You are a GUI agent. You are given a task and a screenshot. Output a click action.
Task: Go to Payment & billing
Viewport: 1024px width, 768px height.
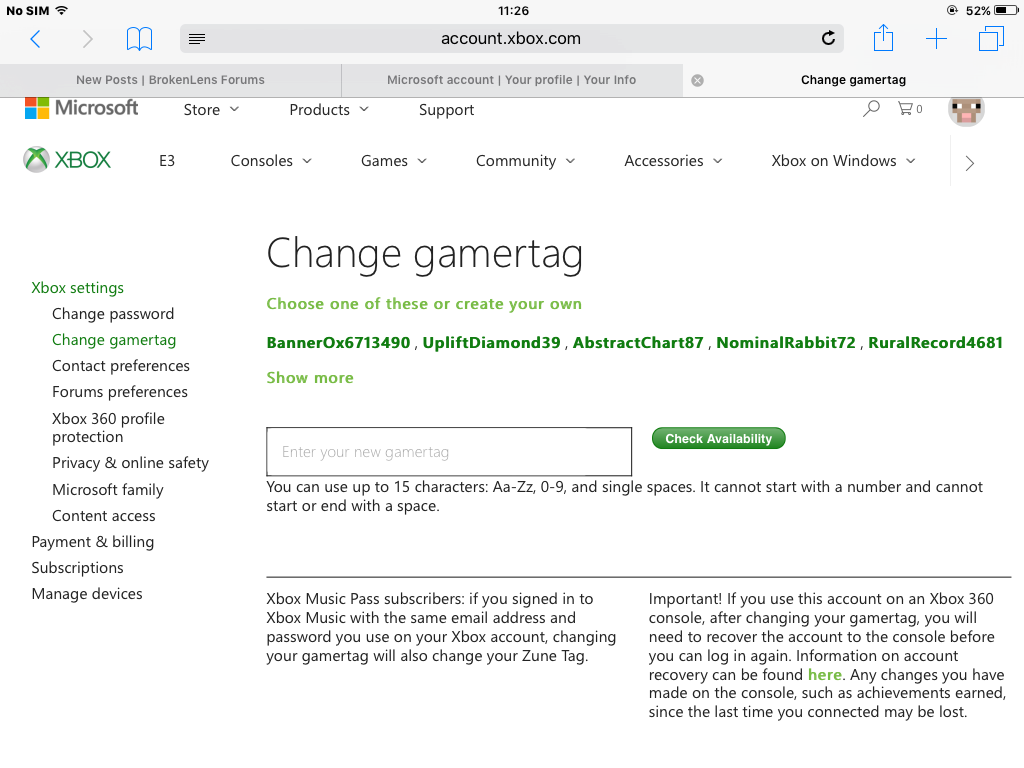(93, 542)
